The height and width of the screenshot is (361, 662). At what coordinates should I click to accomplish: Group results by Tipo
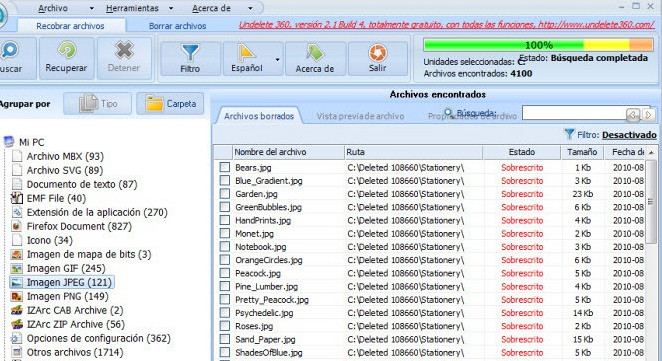point(98,103)
